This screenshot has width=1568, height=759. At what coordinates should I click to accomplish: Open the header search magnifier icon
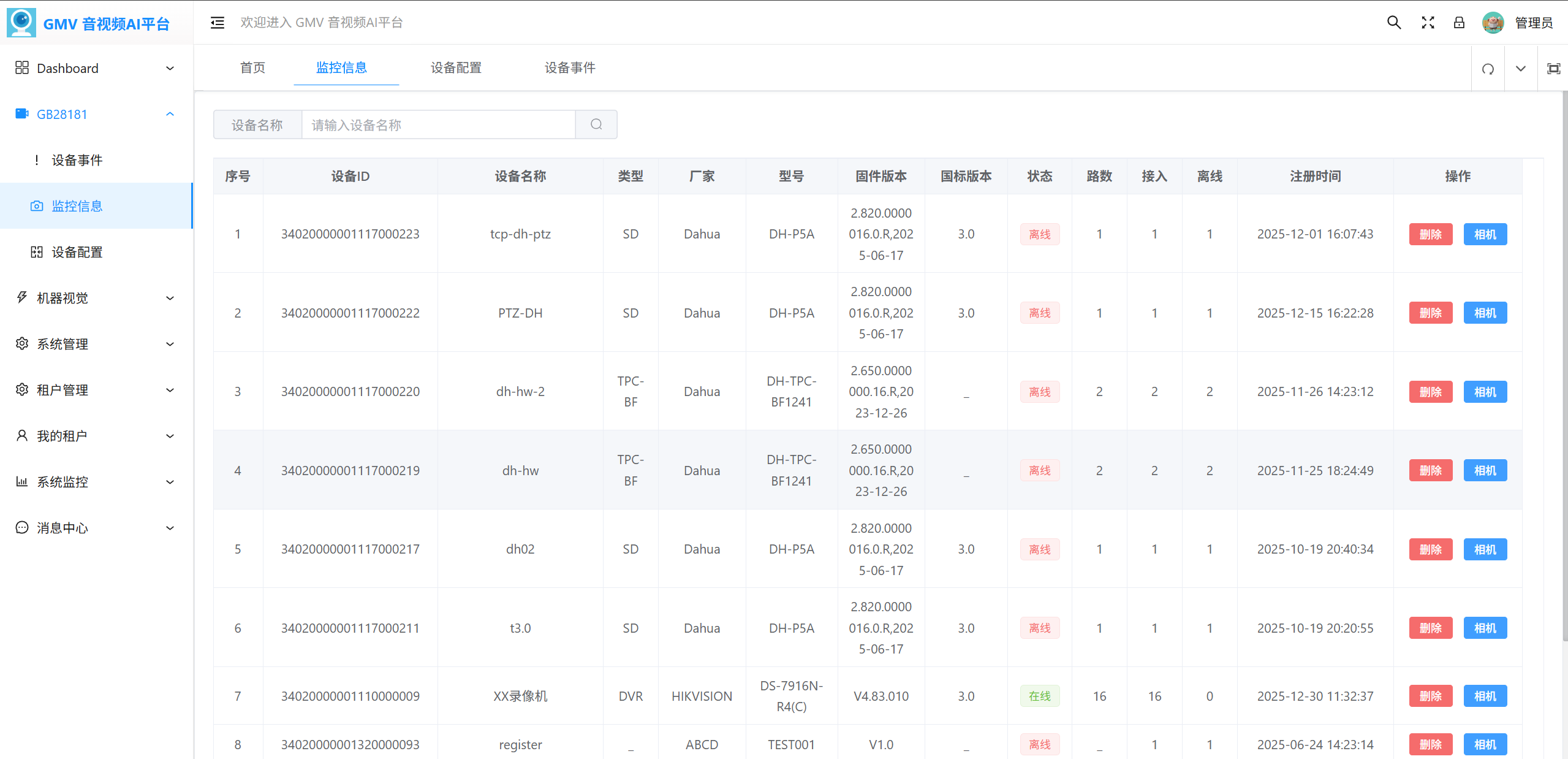click(1394, 23)
